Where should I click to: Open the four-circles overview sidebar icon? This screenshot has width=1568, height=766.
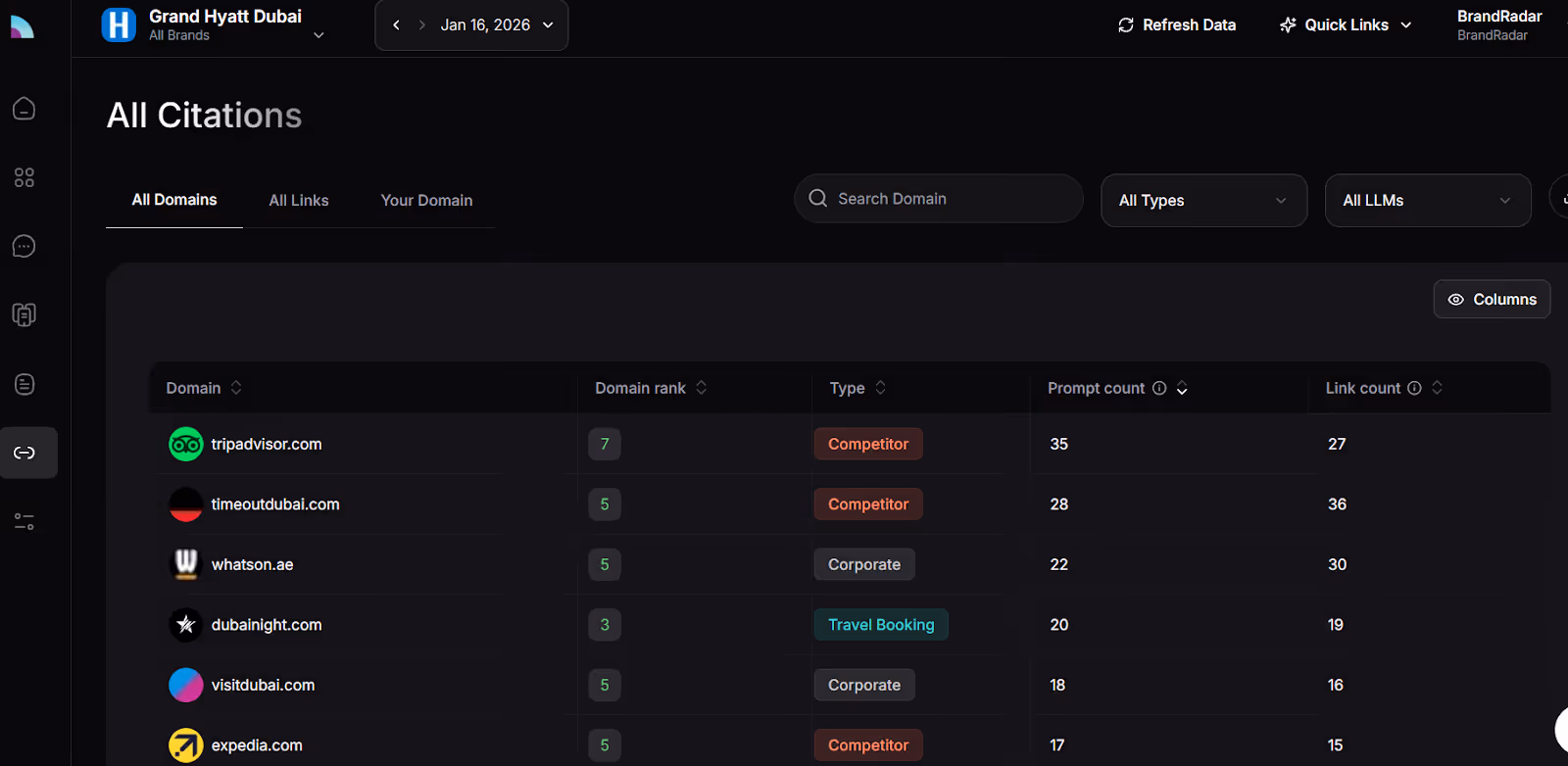pos(24,177)
